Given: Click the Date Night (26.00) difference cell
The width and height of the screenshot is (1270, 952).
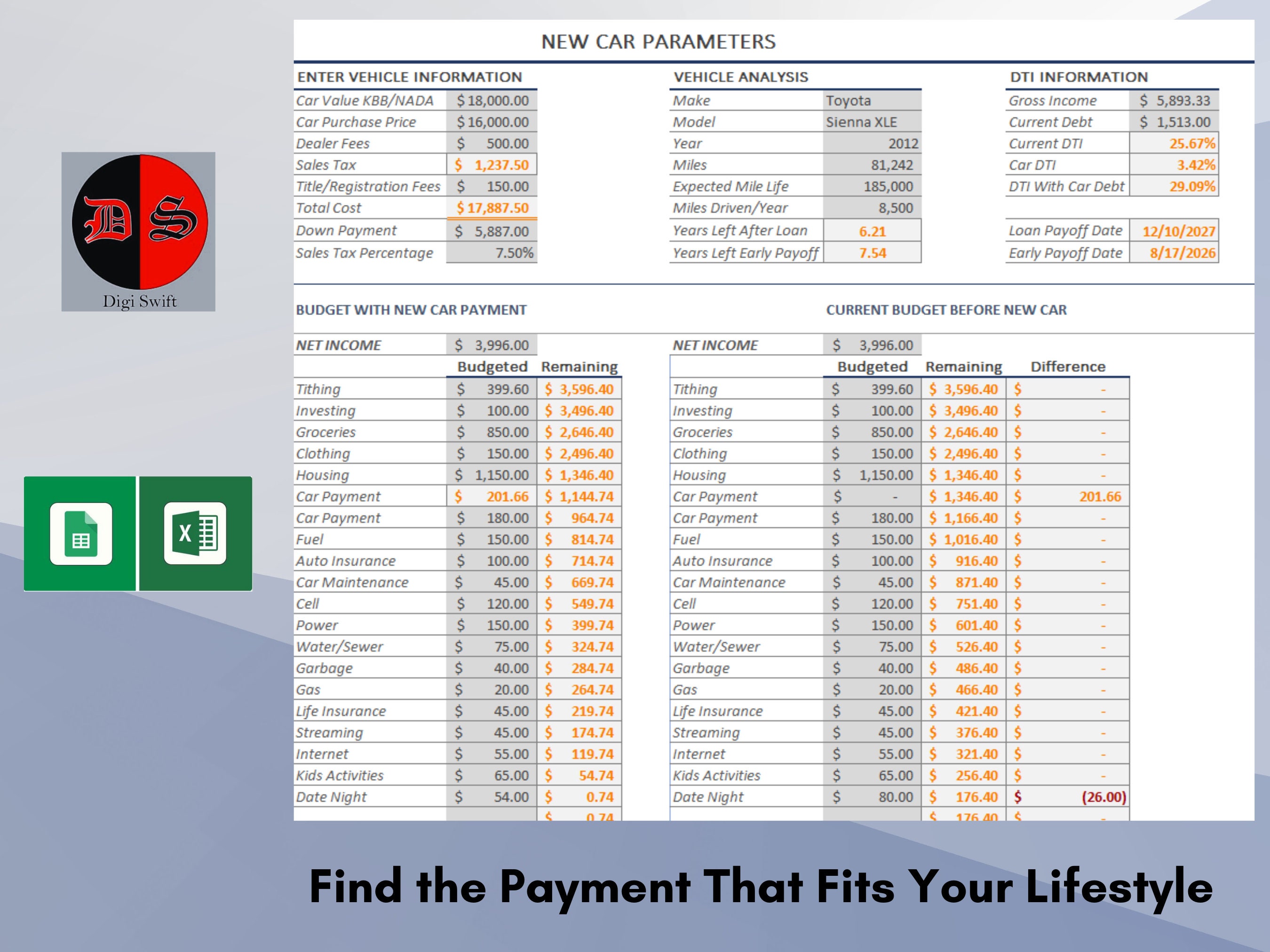Looking at the screenshot, I should [x=1067, y=796].
